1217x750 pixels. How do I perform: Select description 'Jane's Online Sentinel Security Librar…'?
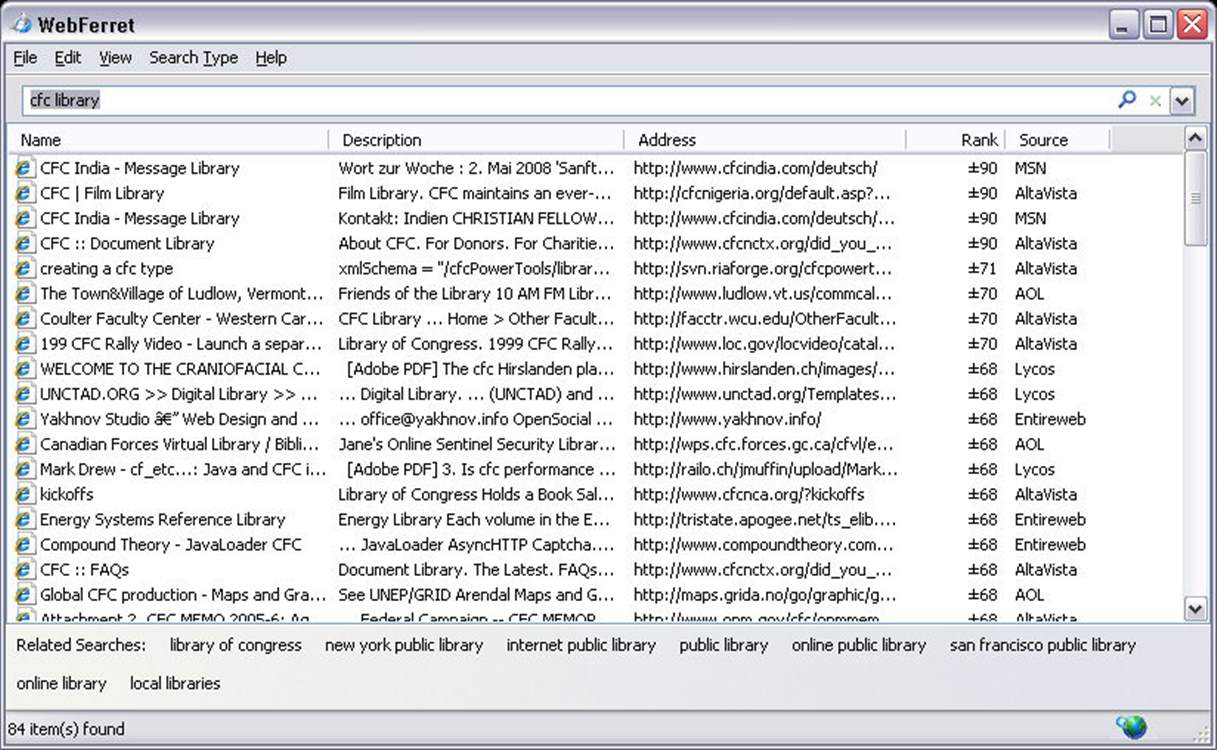477,444
